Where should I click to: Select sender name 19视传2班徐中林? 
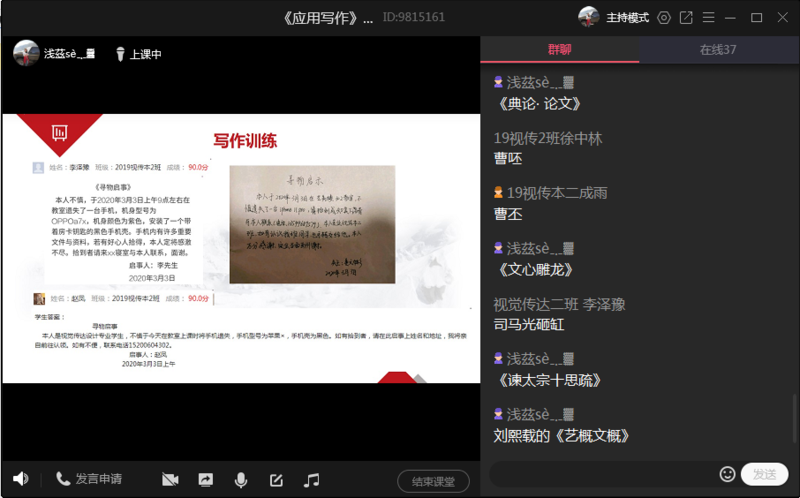click(x=548, y=138)
